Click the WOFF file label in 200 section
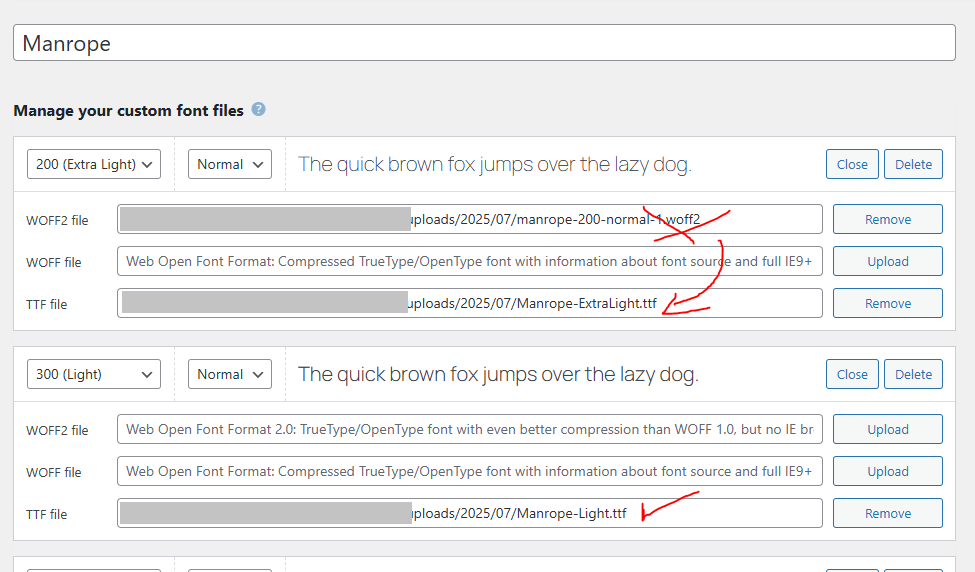The width and height of the screenshot is (975, 572). tap(53, 262)
